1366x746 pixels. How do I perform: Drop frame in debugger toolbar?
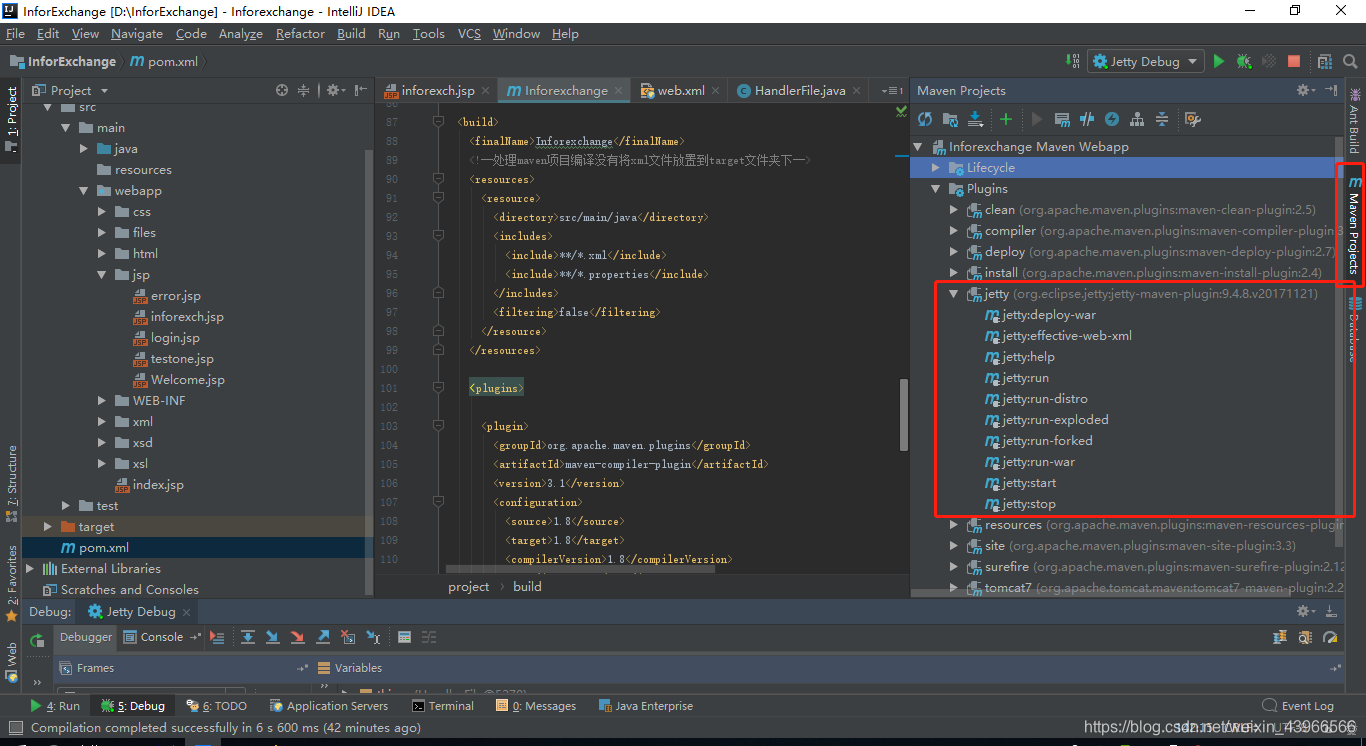[348, 637]
